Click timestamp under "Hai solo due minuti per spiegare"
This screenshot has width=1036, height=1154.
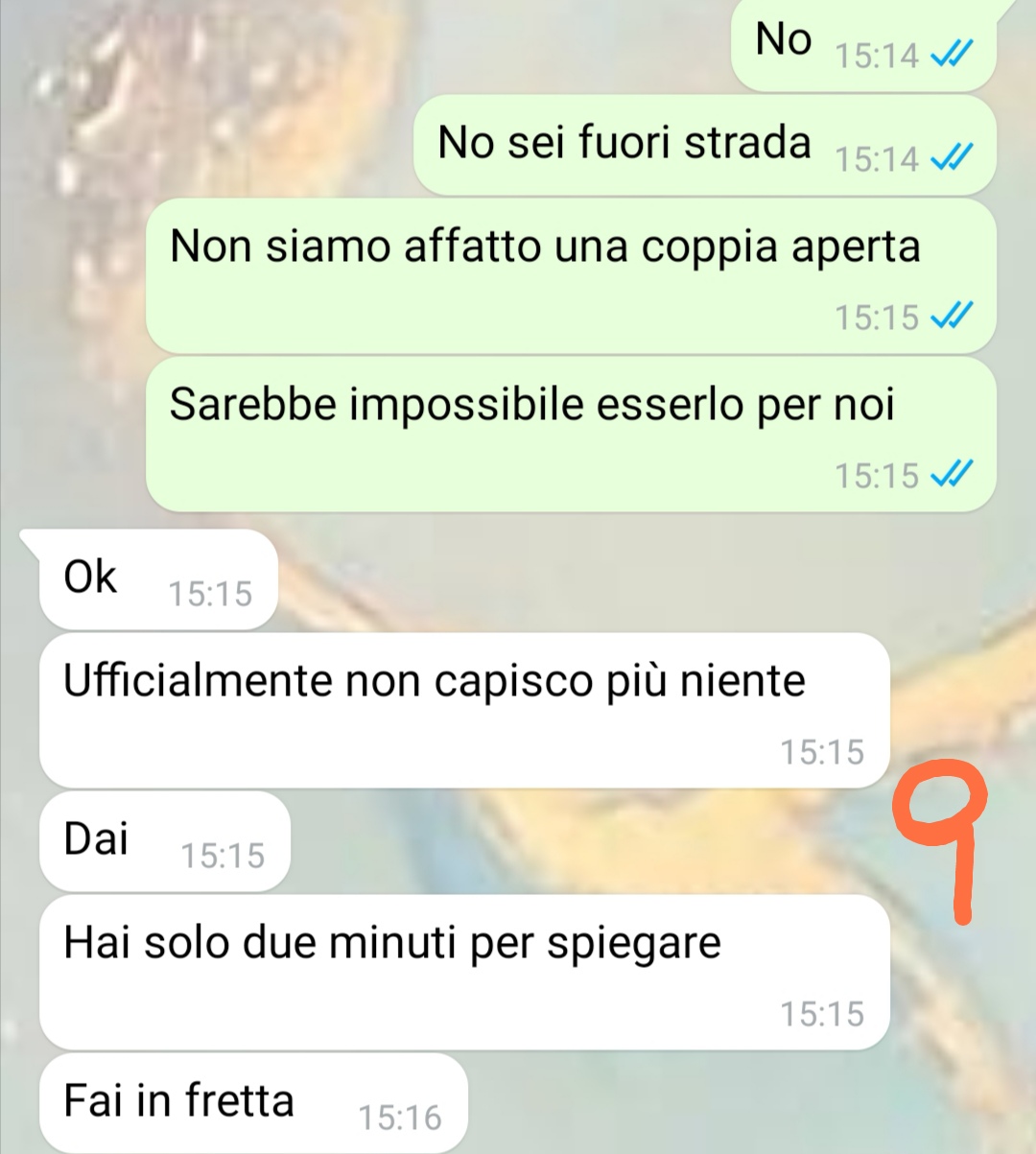(x=822, y=1014)
